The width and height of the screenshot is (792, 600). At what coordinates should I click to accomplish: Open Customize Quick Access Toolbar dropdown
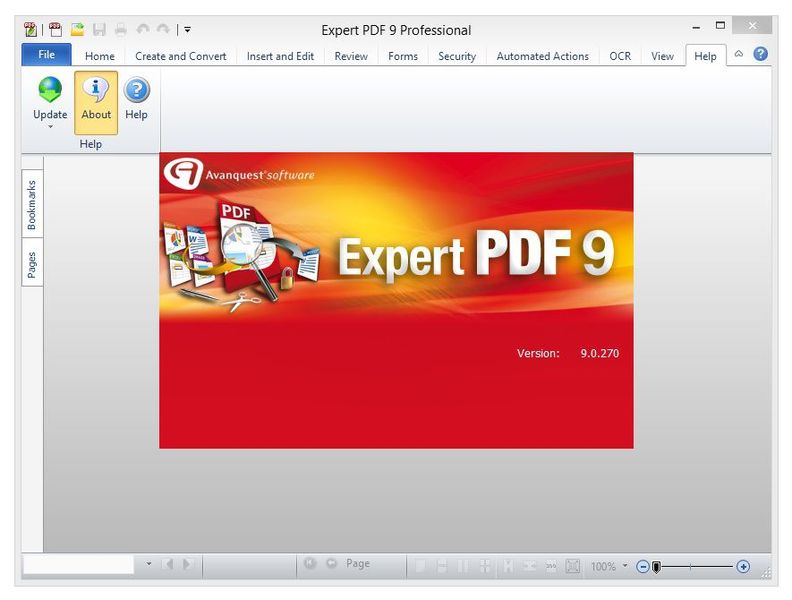(187, 30)
